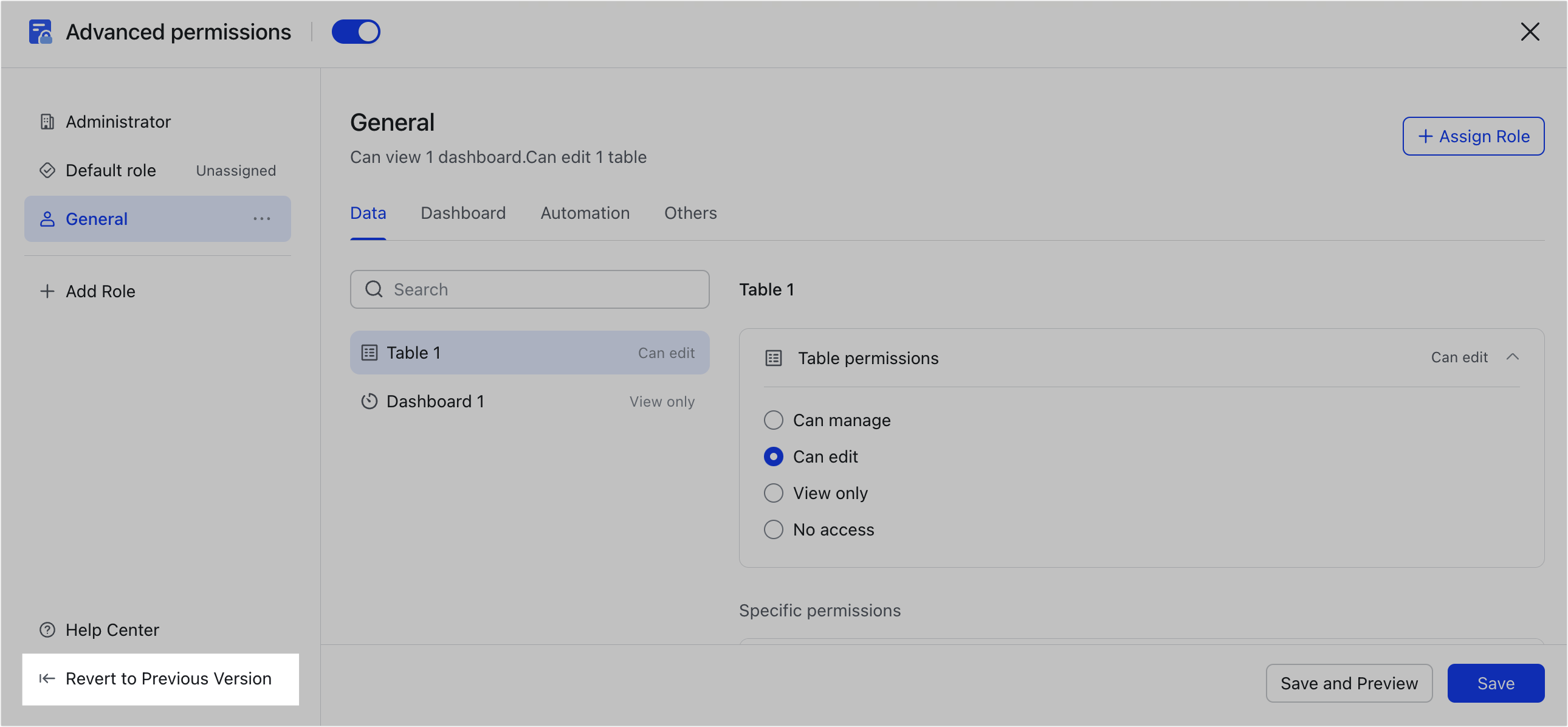
Task: Click the Assign Role button
Action: click(x=1474, y=136)
